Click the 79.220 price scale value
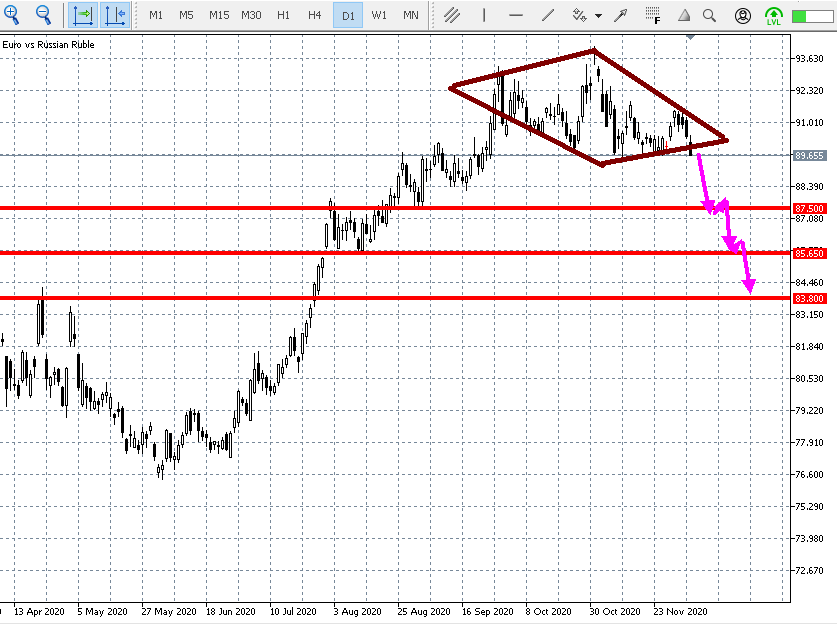837x624 pixels. [x=809, y=410]
